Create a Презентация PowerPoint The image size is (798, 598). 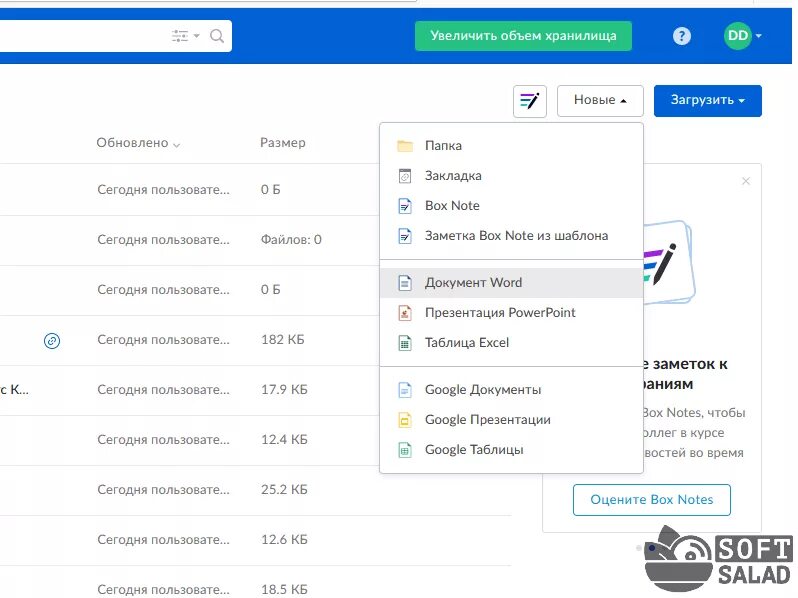[511, 312]
